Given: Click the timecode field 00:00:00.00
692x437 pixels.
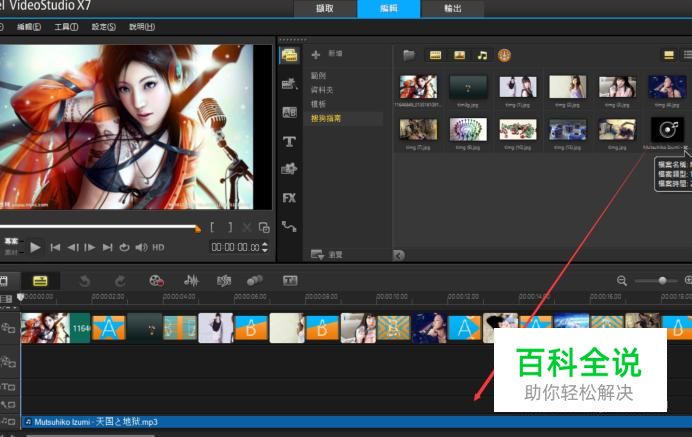Looking at the screenshot, I should coord(235,247).
